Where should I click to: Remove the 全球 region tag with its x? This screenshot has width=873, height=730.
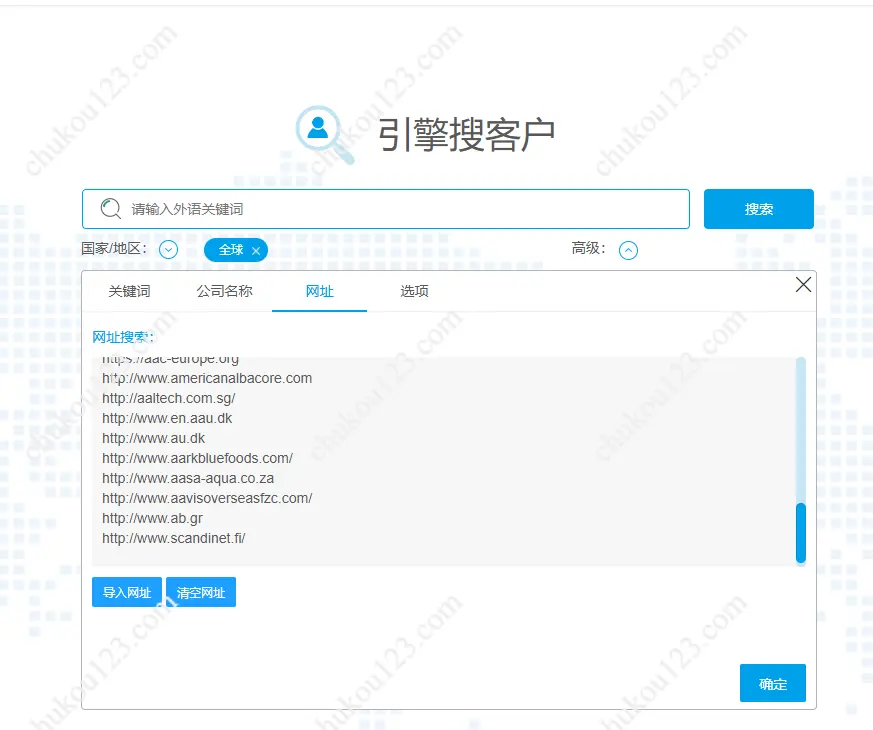[x=256, y=251]
